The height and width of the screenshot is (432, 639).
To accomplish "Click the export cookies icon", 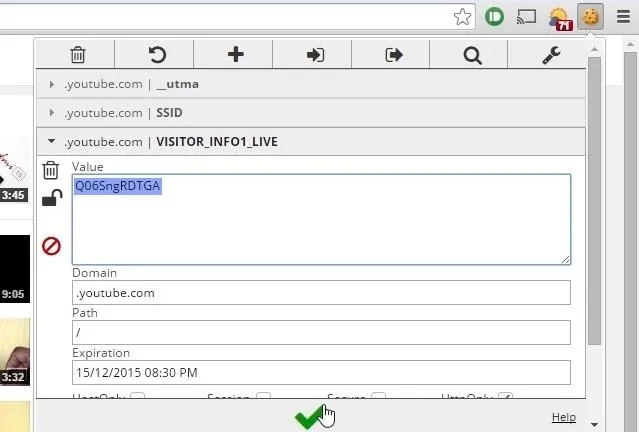I will tap(394, 55).
